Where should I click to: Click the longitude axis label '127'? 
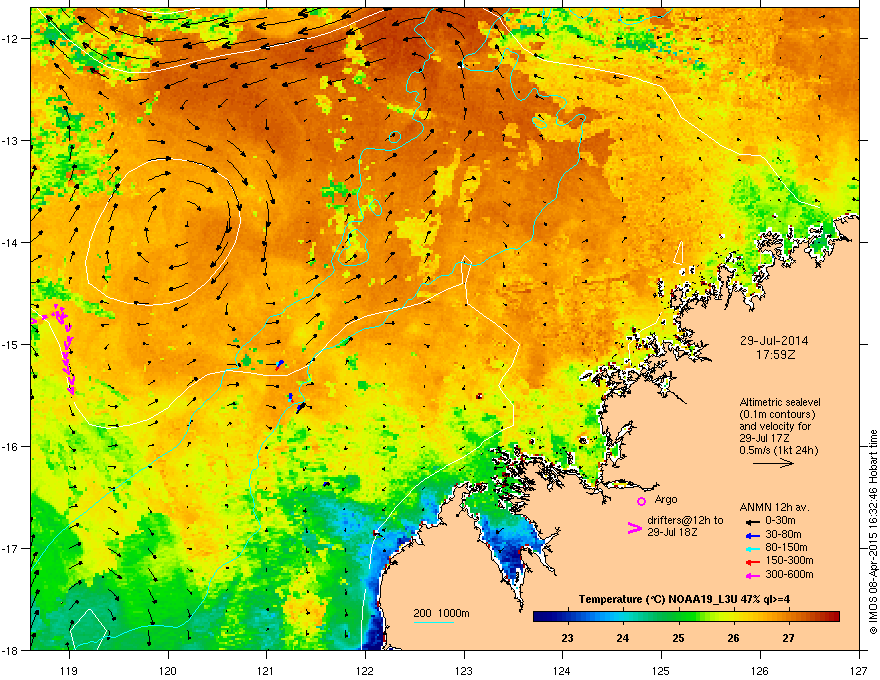pos(859,670)
